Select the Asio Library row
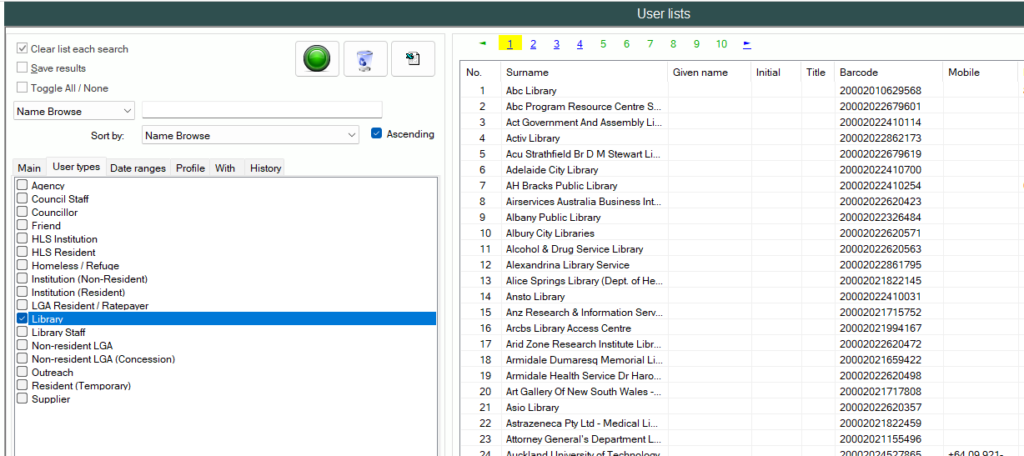The image size is (1024, 456). pos(742,407)
